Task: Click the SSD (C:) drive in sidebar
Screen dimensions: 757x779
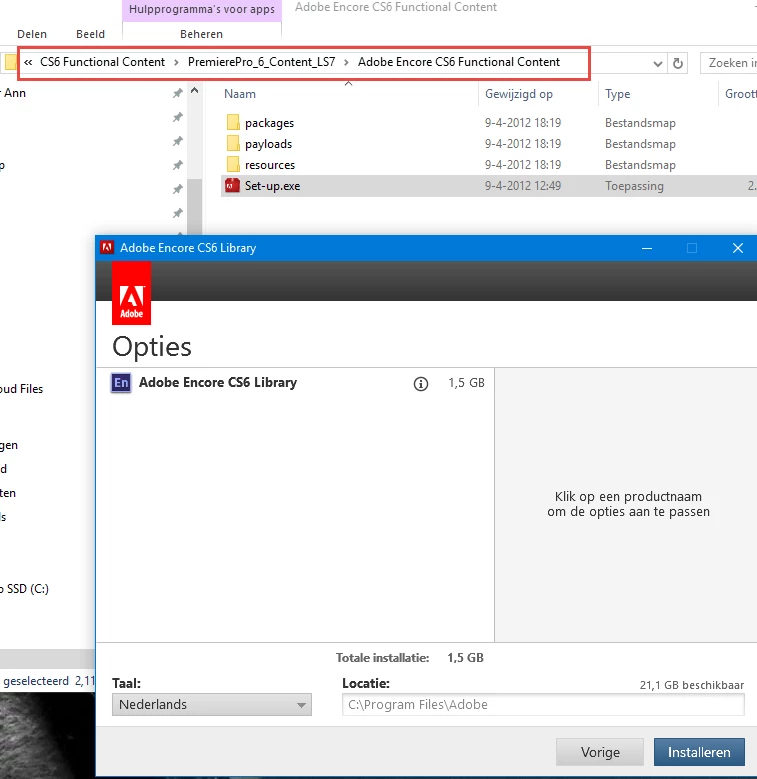Action: click(26, 589)
